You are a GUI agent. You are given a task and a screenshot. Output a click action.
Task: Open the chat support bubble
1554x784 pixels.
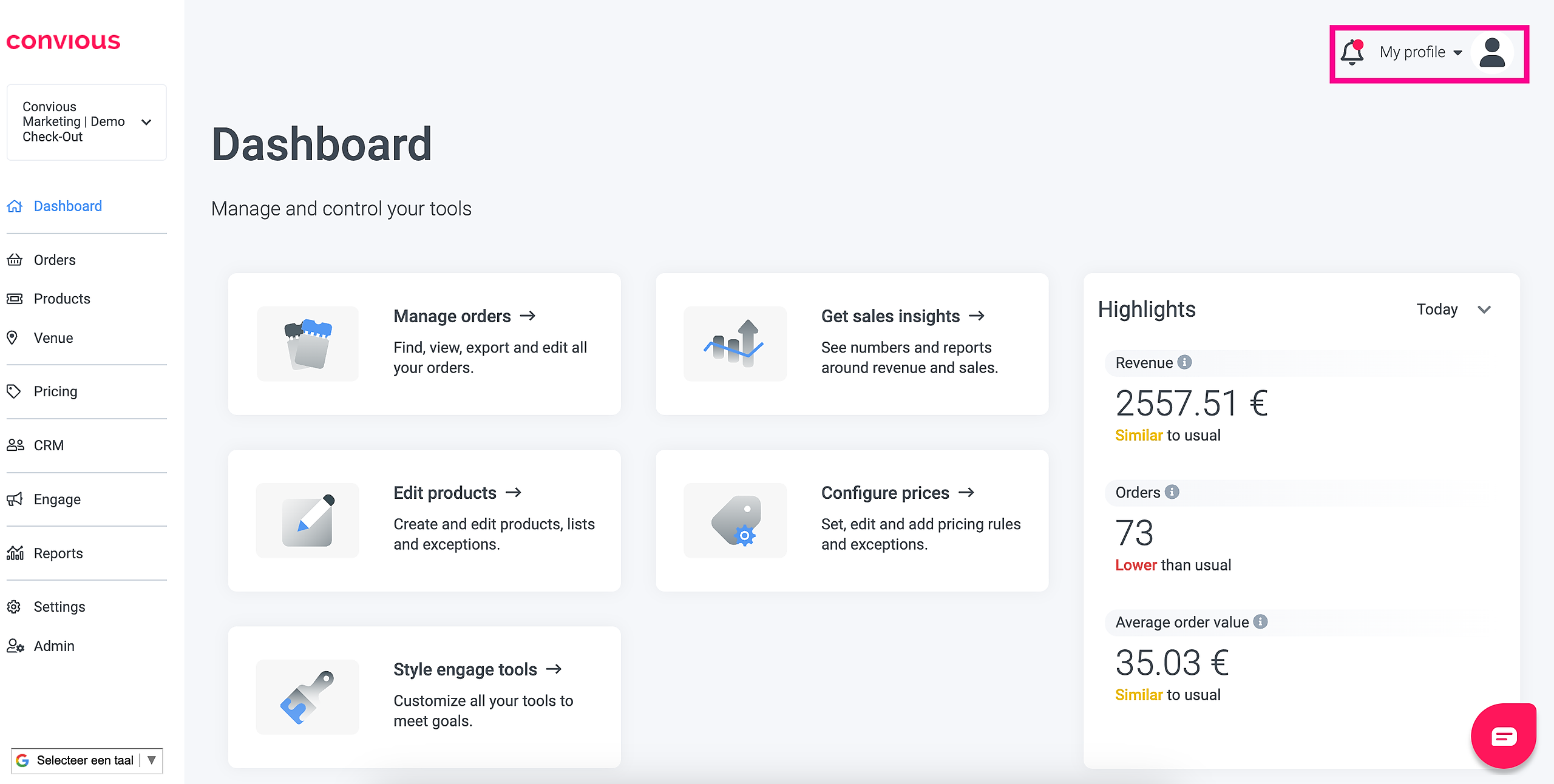(x=1503, y=736)
